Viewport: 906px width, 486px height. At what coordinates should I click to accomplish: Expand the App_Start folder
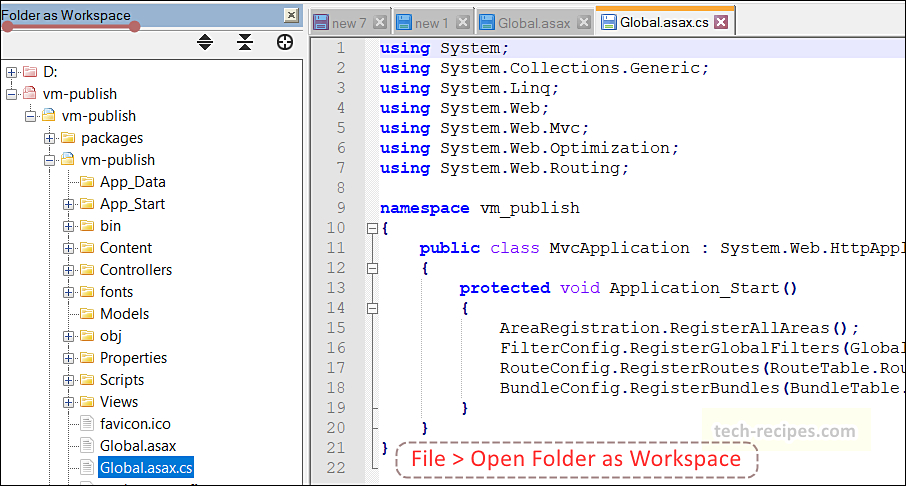point(68,204)
